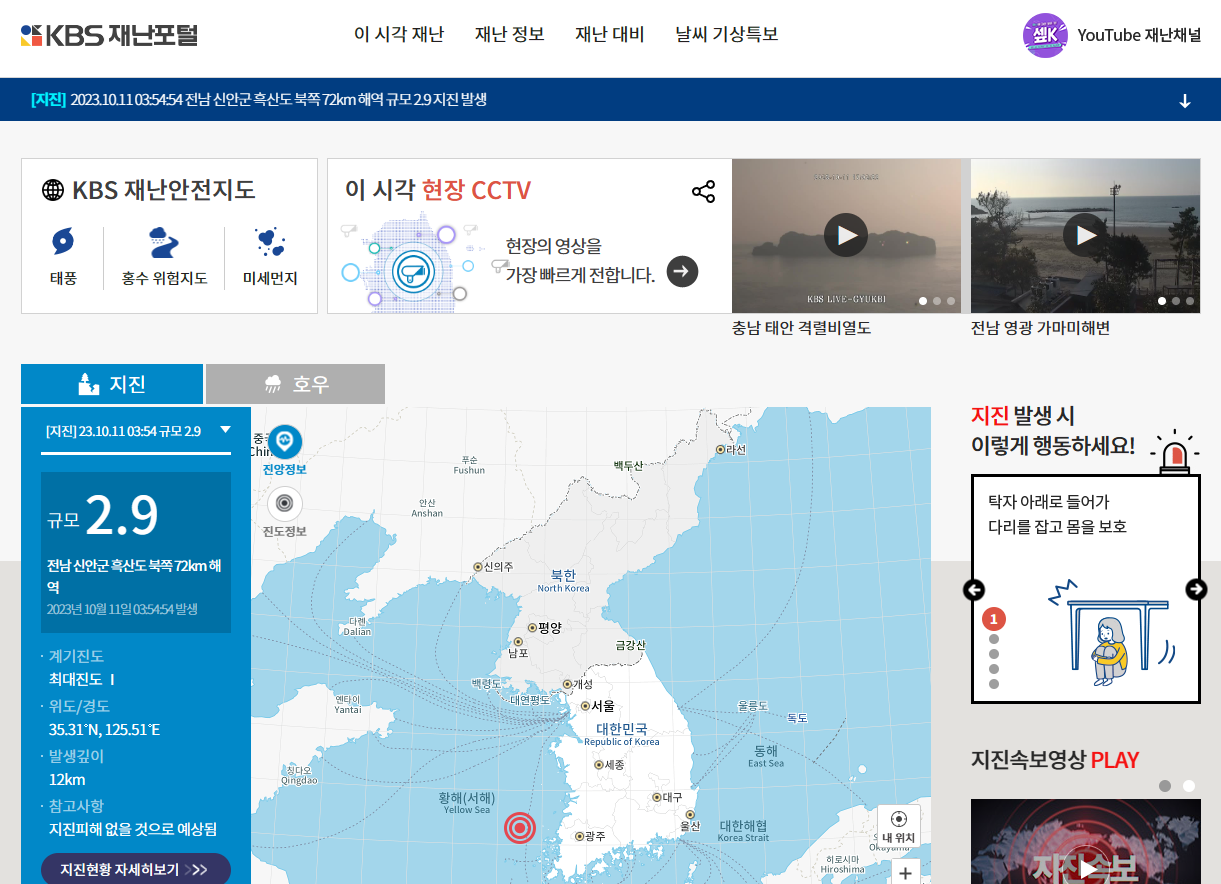Play the 전남 영광 가마미해변 CCTV video

(x=1085, y=235)
